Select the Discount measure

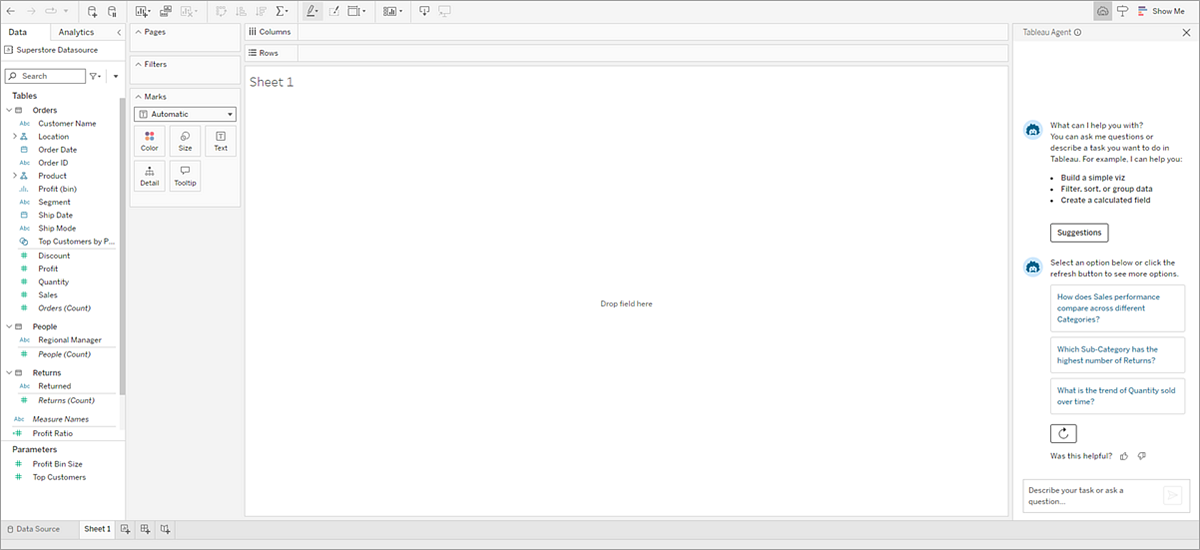pos(54,255)
